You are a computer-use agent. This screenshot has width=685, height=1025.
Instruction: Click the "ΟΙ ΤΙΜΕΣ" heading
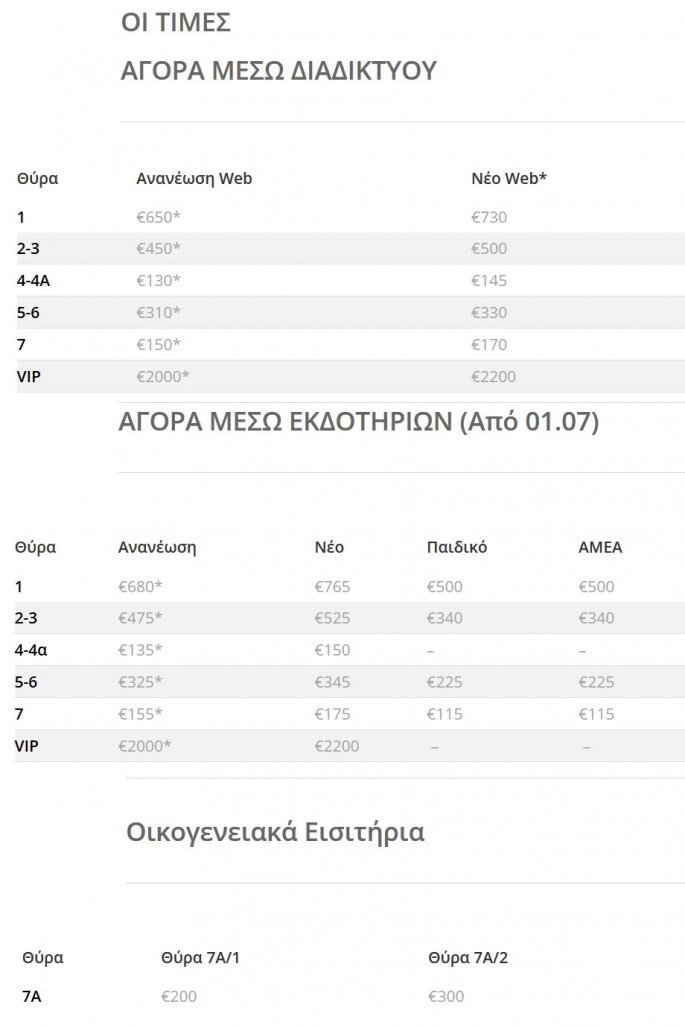(176, 22)
